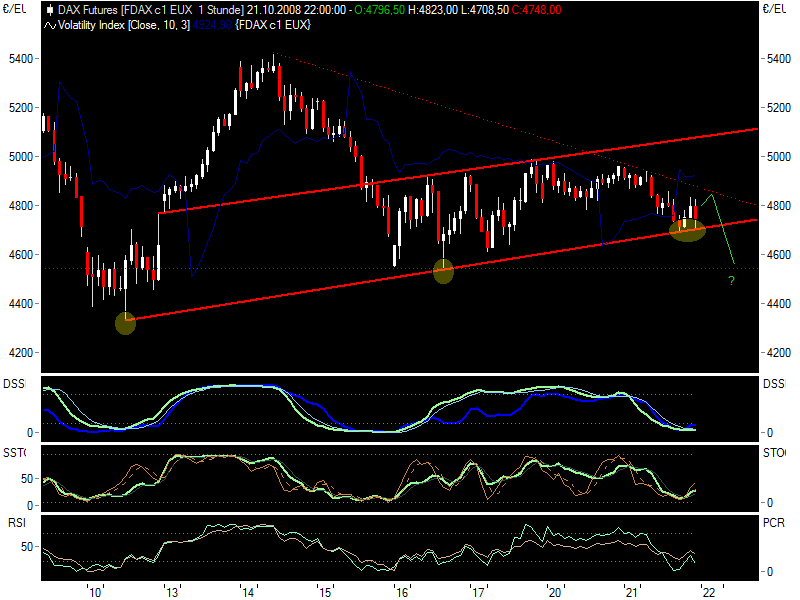Image resolution: width=800 pixels, height=600 pixels.
Task: Click the RSI indicator panel label
Action: click(17, 523)
